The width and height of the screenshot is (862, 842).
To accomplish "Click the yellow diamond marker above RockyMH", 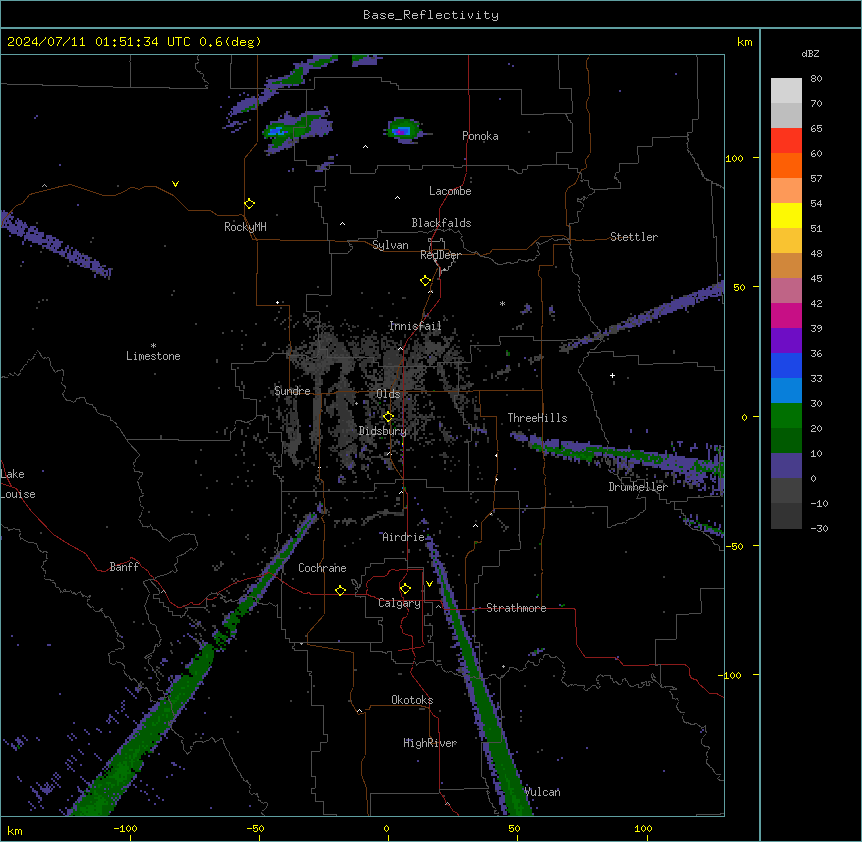I will (x=250, y=204).
